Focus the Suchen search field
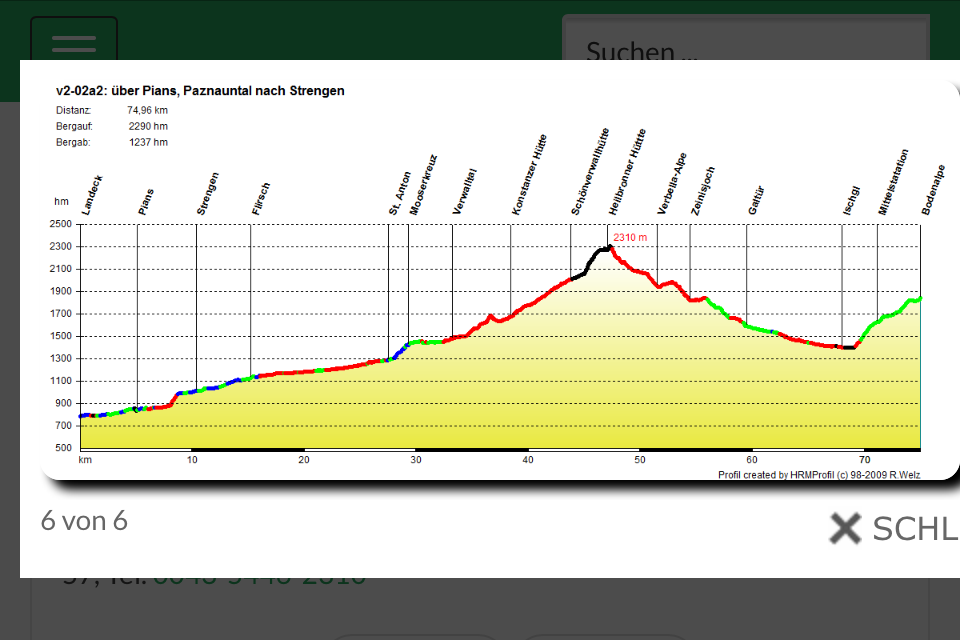960x640 pixels. 745,38
